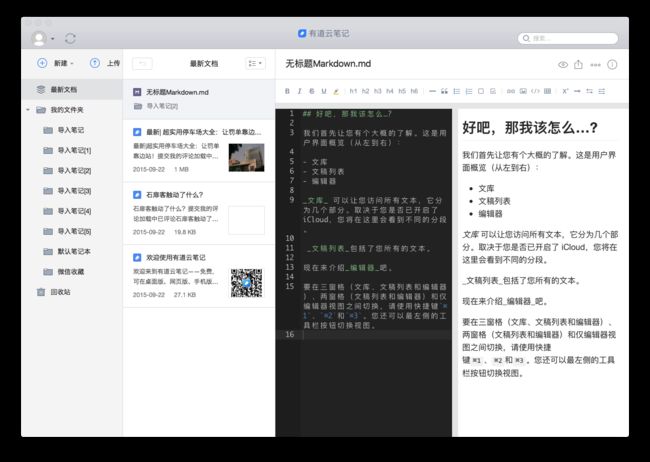Open the 导入笔记[5] folder
Image resolution: width=650 pixels, height=462 pixels.
pyautogui.click(x=72, y=231)
